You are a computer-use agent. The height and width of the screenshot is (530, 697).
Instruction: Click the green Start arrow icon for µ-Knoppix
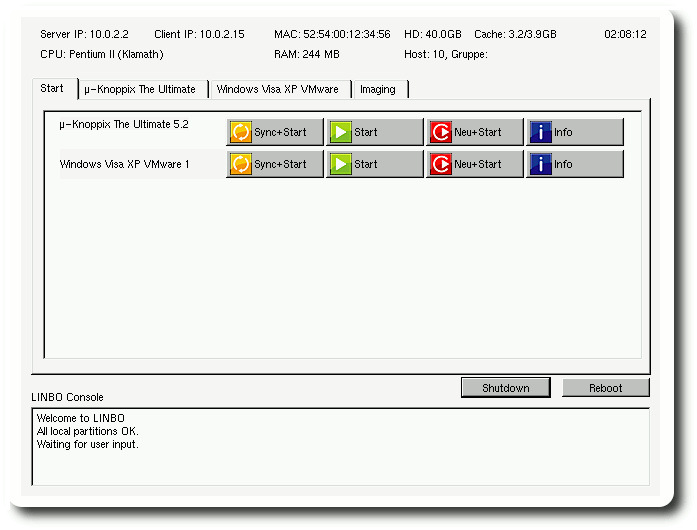(x=341, y=132)
